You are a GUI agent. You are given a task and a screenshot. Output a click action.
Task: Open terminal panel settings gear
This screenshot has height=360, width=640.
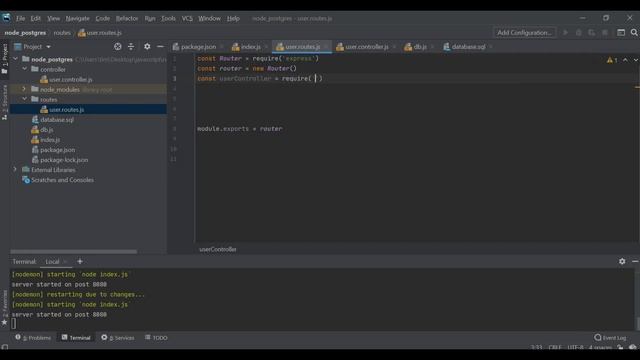coord(622,261)
